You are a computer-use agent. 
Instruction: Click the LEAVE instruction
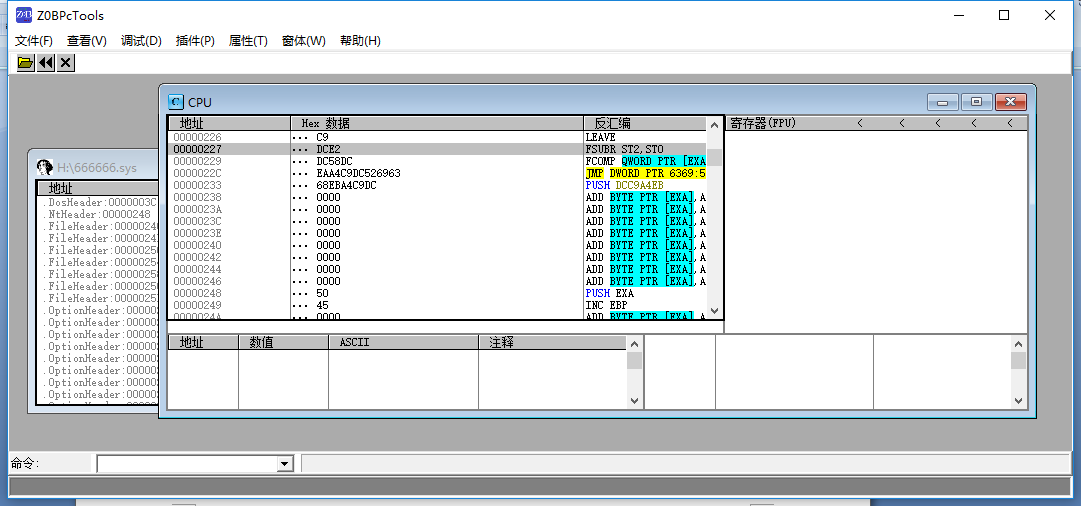click(600, 137)
